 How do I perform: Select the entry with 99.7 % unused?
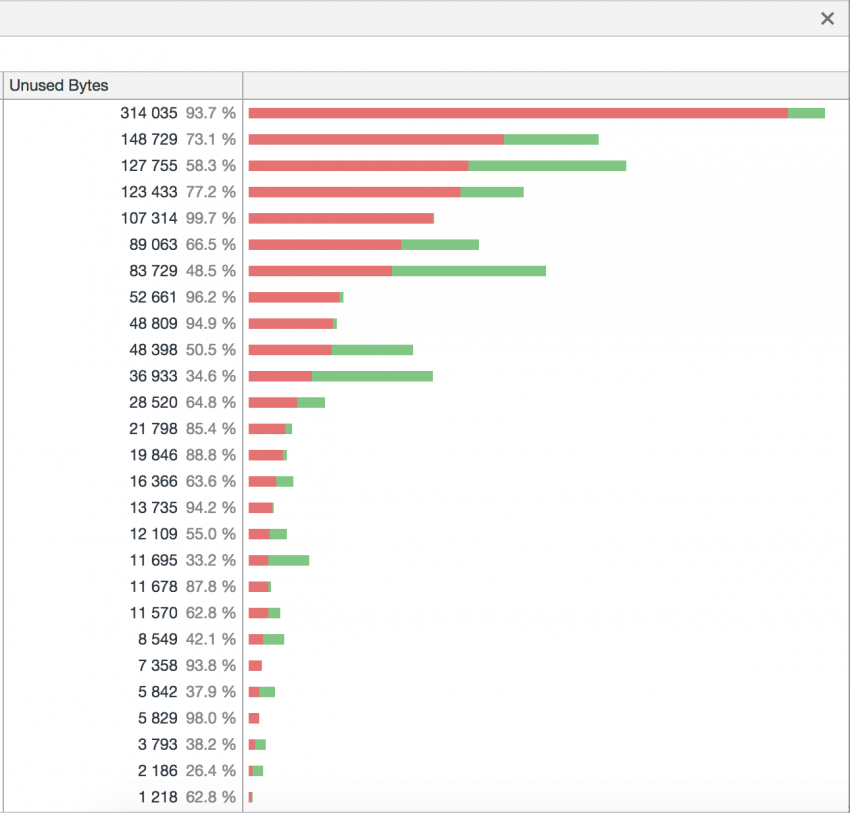[x=180, y=217]
